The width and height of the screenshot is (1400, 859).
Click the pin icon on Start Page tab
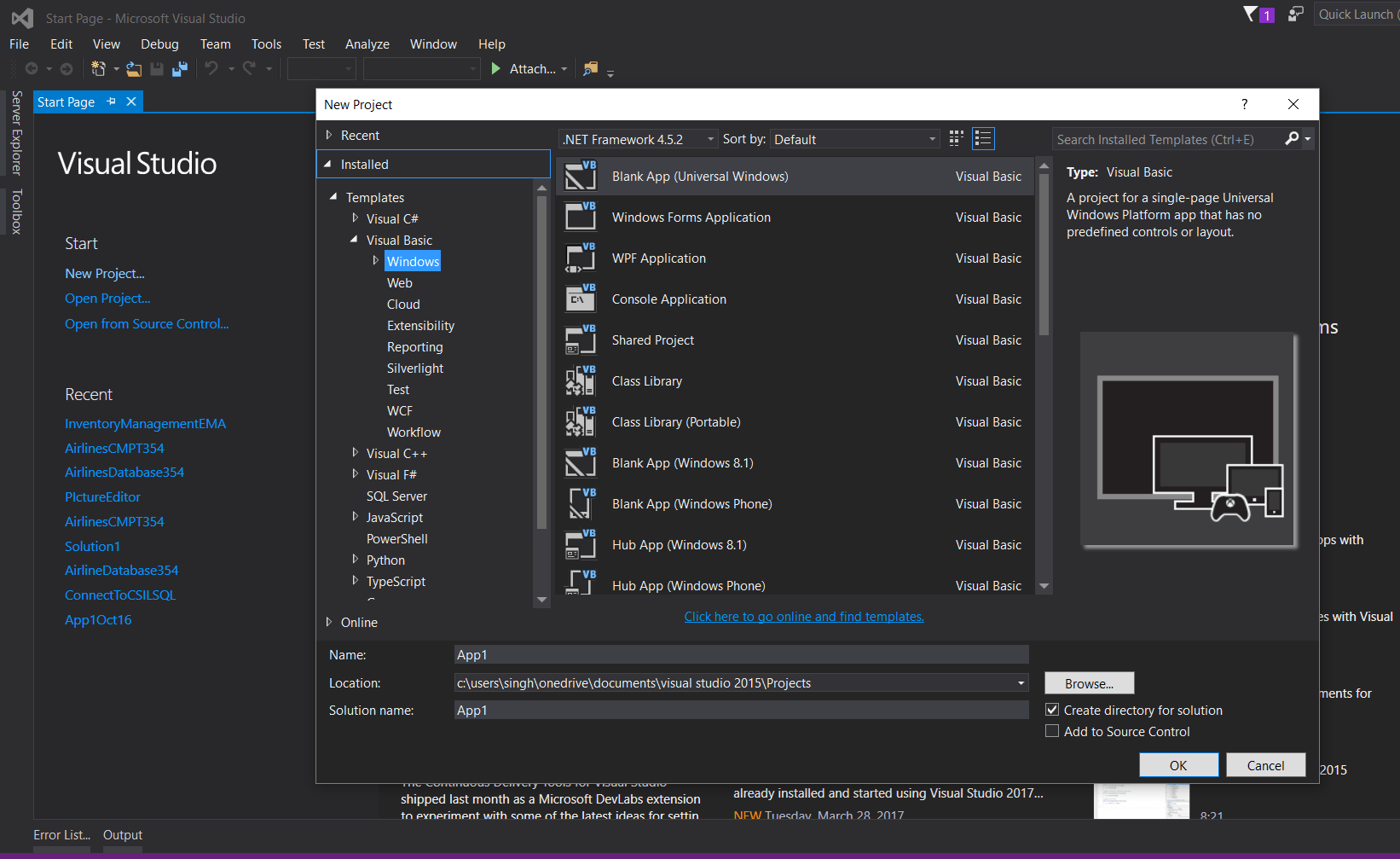(111, 102)
